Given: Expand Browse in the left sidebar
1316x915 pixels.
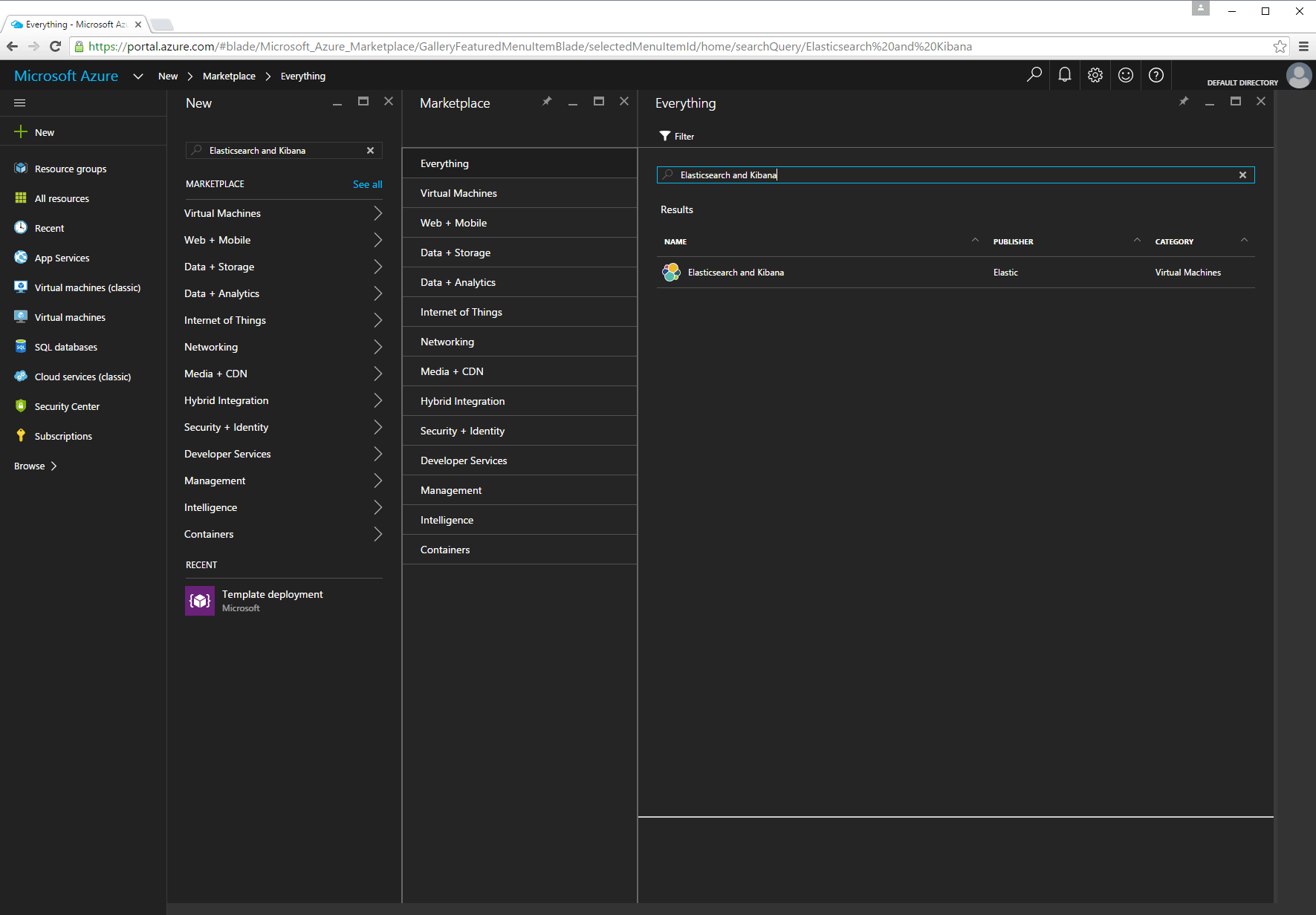Looking at the screenshot, I should point(36,466).
